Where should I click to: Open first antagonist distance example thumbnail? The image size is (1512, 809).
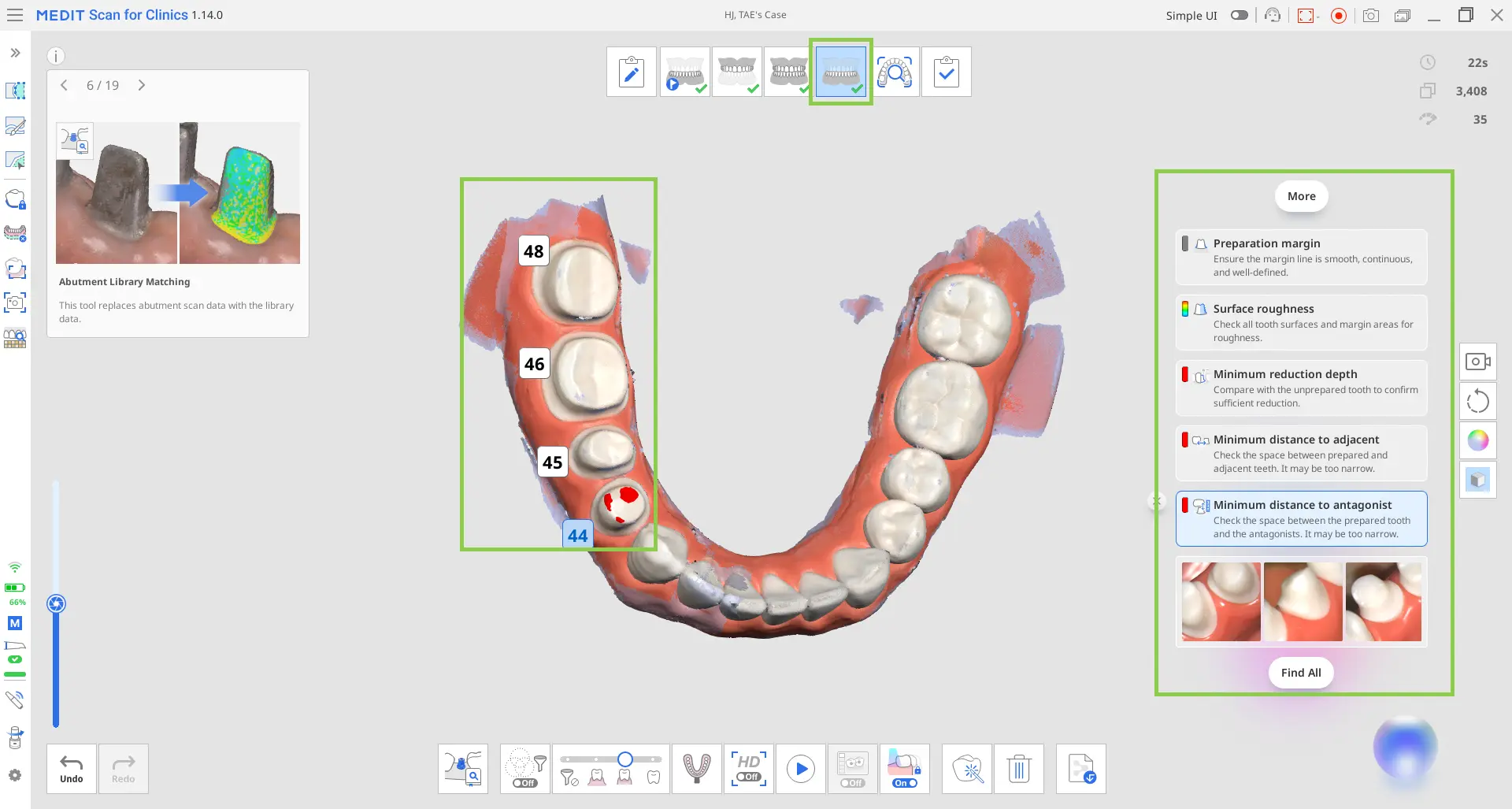1221,602
